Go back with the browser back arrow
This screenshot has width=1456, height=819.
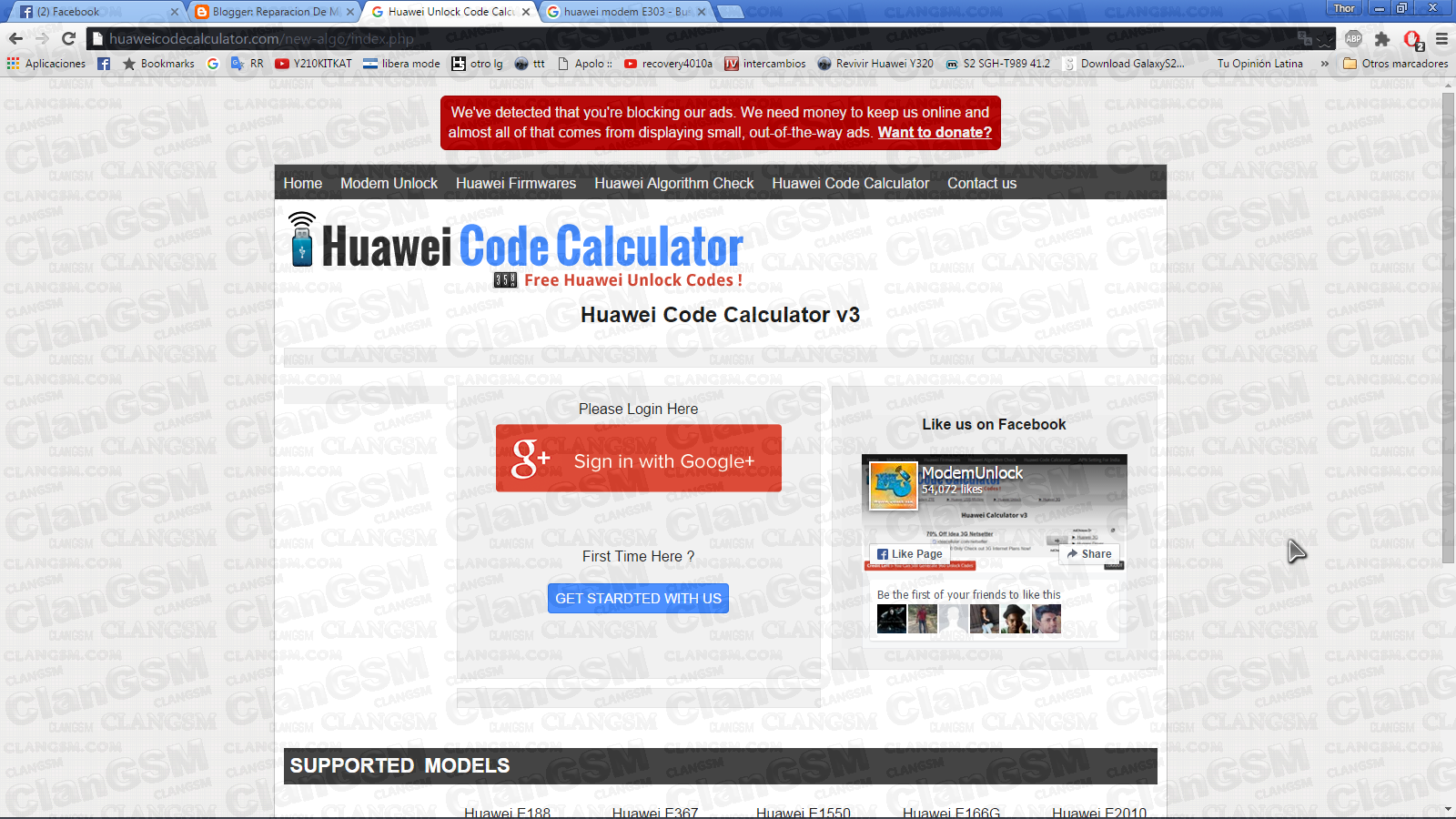point(15,38)
